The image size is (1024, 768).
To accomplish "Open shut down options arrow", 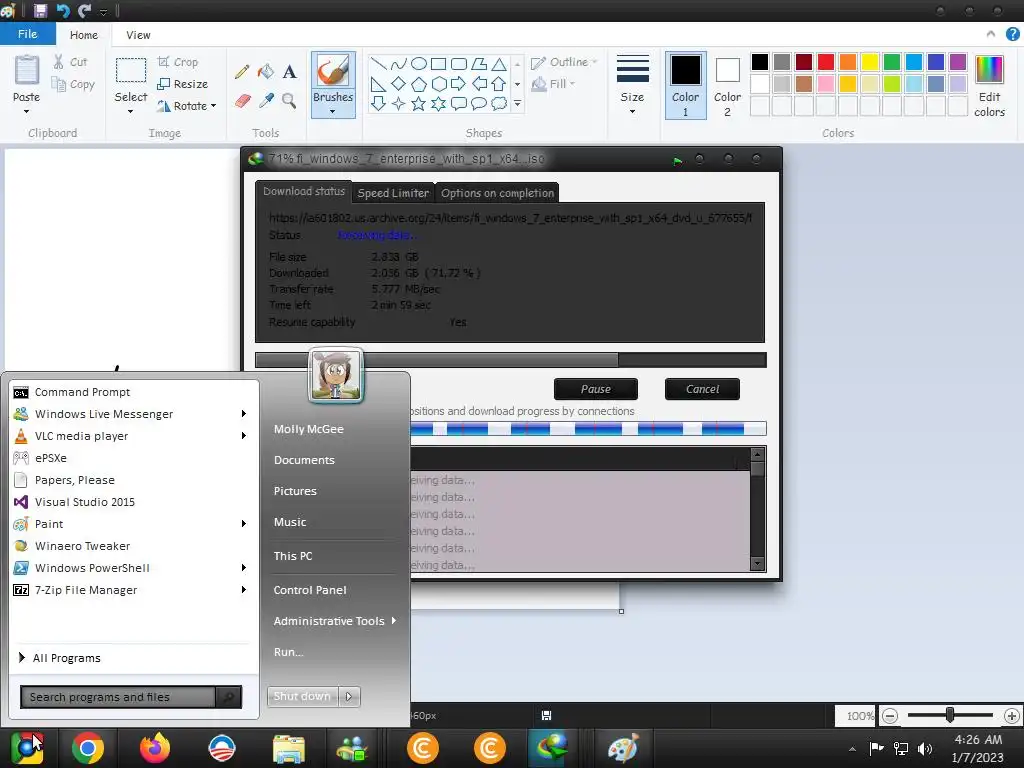I will click(349, 696).
